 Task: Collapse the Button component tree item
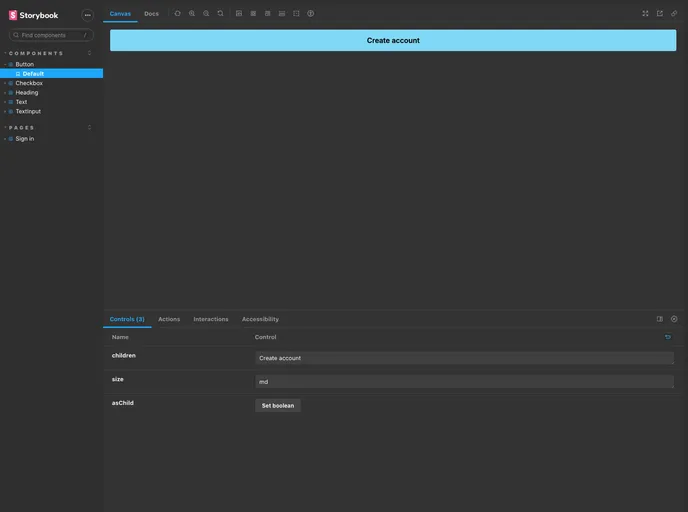(x=25, y=64)
